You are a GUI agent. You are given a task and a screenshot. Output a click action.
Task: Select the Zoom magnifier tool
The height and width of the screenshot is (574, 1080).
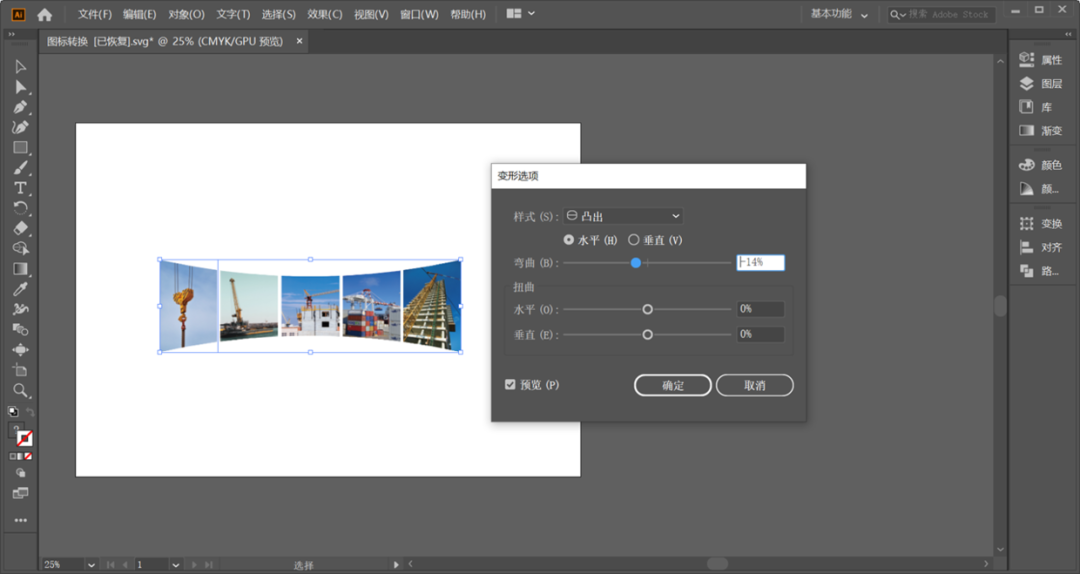(20, 391)
